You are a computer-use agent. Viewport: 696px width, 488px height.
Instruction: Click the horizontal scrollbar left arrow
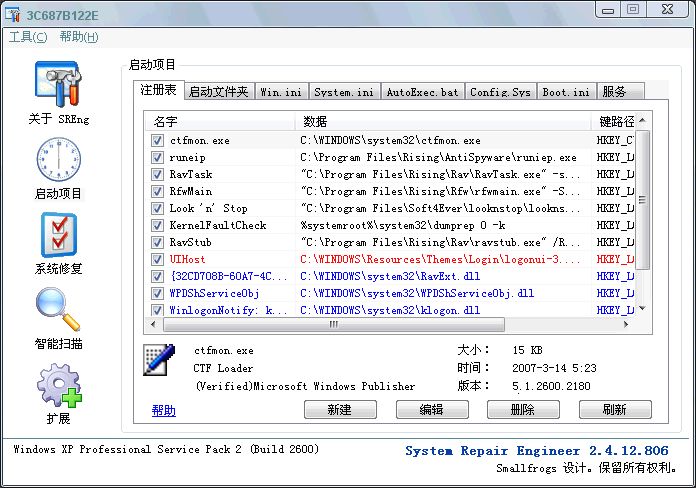(x=154, y=325)
